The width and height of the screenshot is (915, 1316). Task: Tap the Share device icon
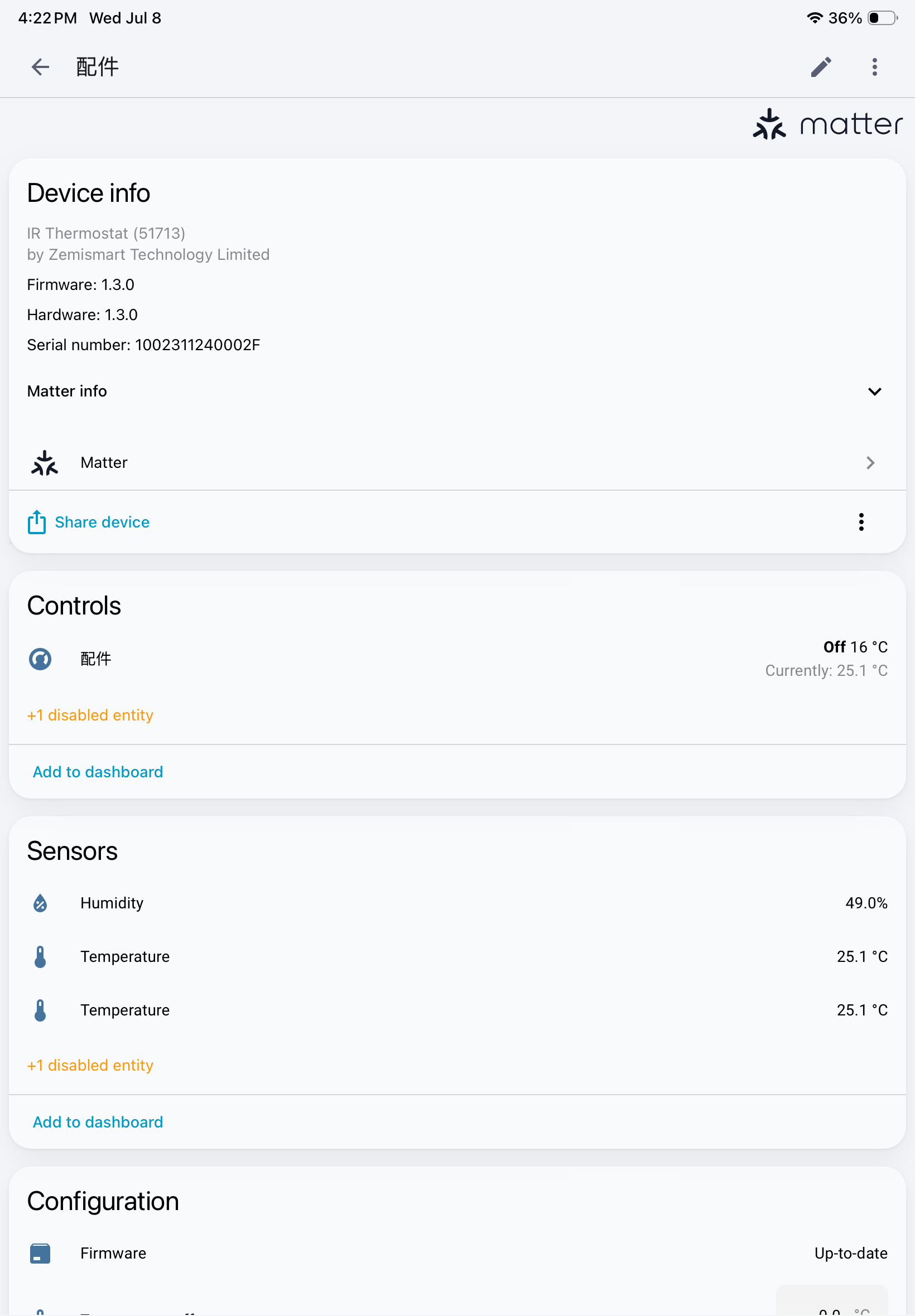click(37, 522)
